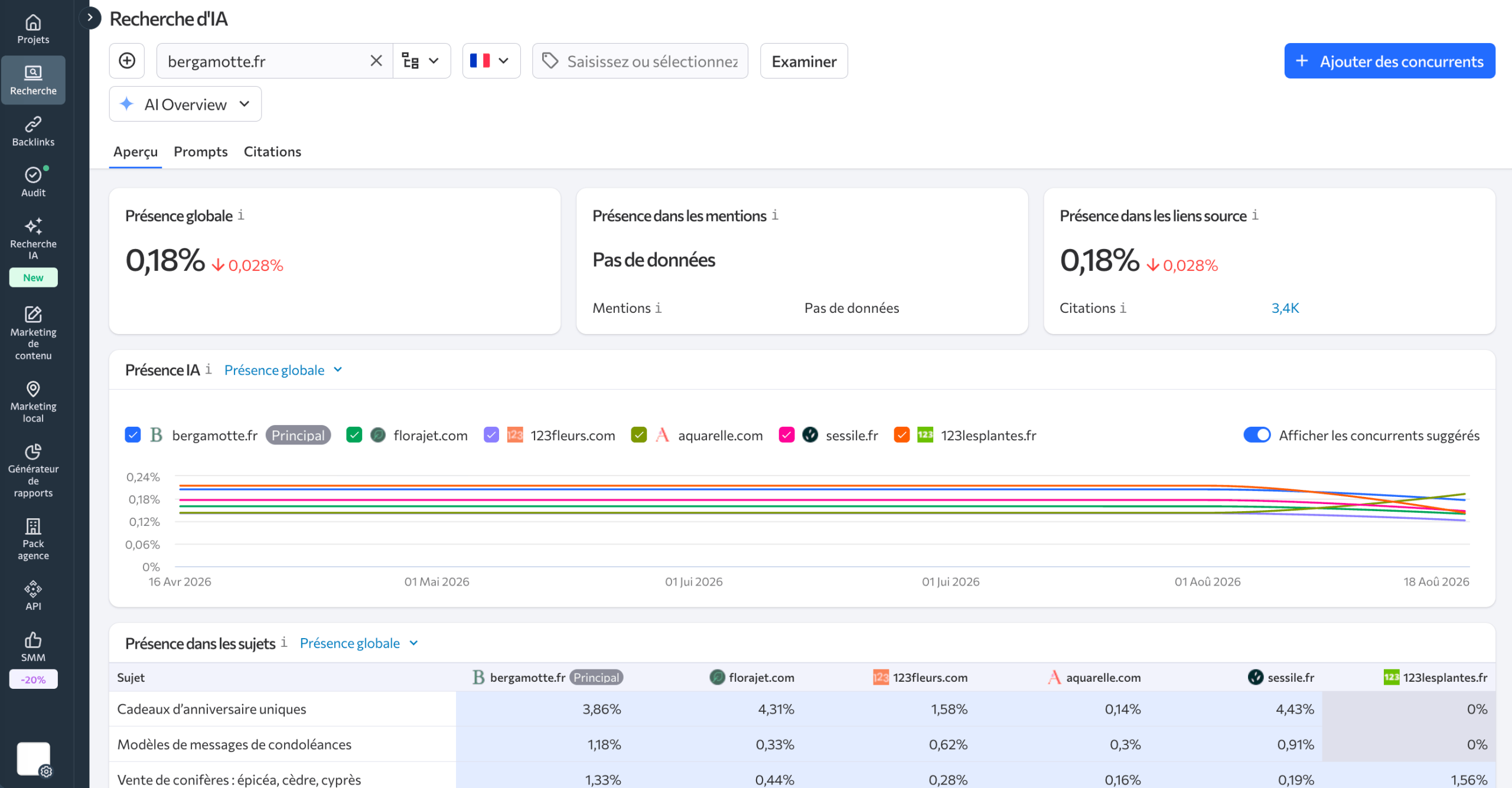Switch to the Citations tab
This screenshot has width=1512, height=788.
tap(272, 152)
